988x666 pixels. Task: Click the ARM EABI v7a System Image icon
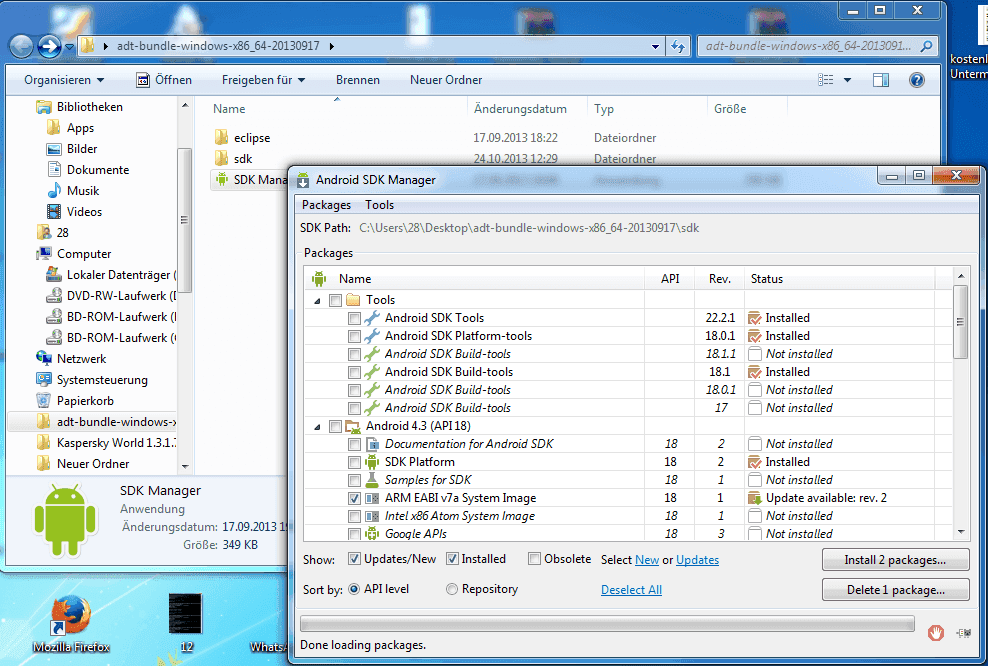372,498
